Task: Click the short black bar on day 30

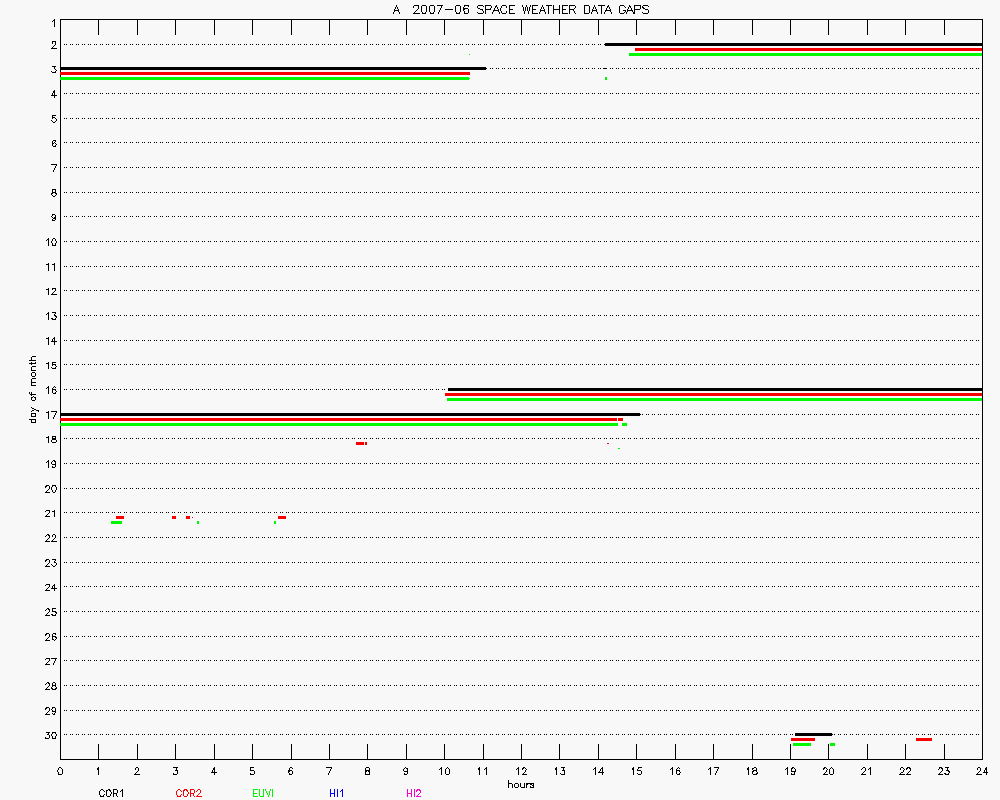Action: [x=812, y=734]
